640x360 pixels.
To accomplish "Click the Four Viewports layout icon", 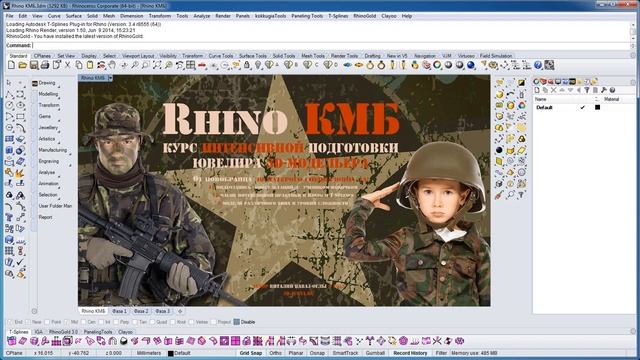I will coord(191,65).
